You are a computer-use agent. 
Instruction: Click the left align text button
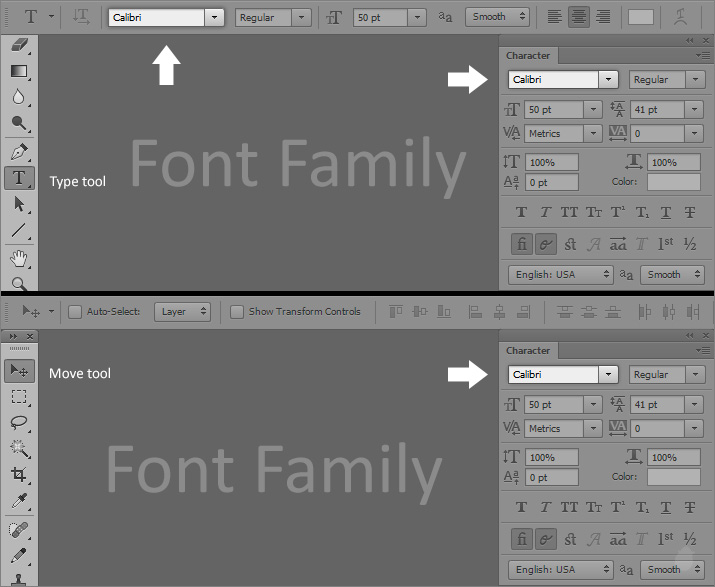(x=556, y=17)
